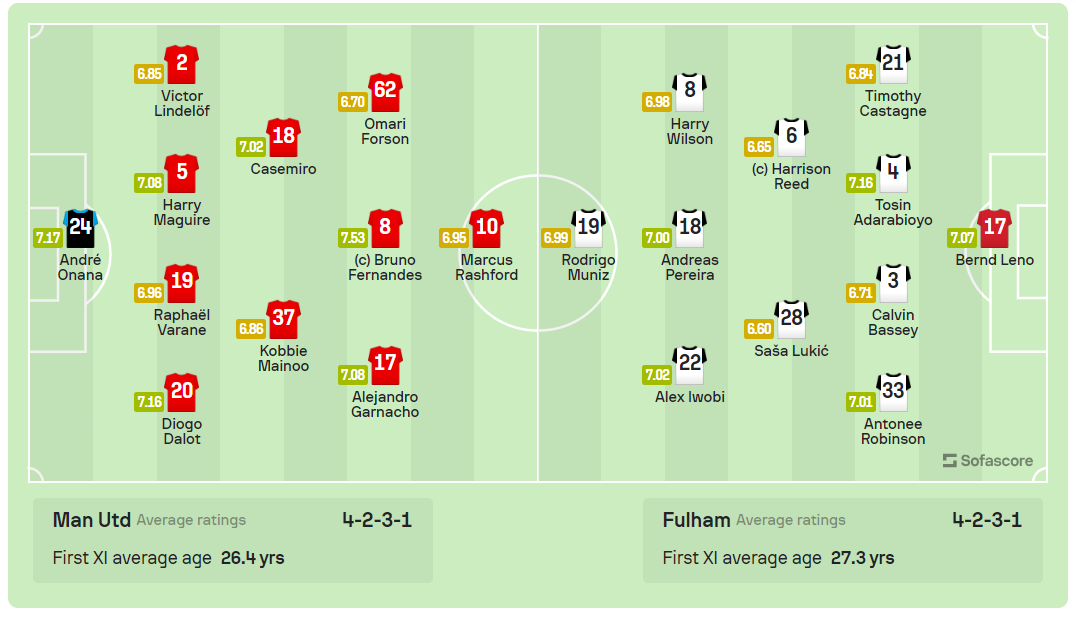The width and height of the screenshot is (1076, 617).
Task: Click Harry Maguire's player name
Action: tap(182, 212)
